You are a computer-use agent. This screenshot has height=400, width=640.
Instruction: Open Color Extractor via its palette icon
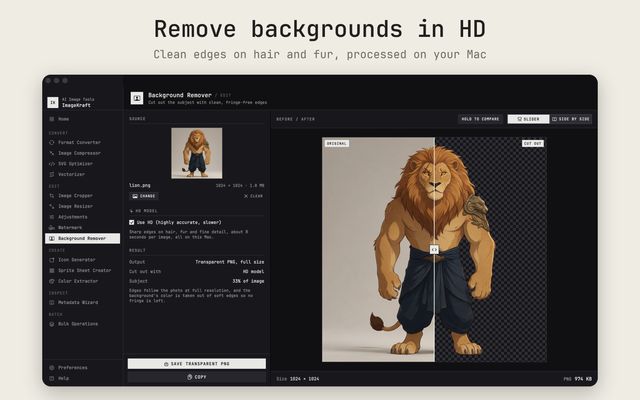point(52,281)
